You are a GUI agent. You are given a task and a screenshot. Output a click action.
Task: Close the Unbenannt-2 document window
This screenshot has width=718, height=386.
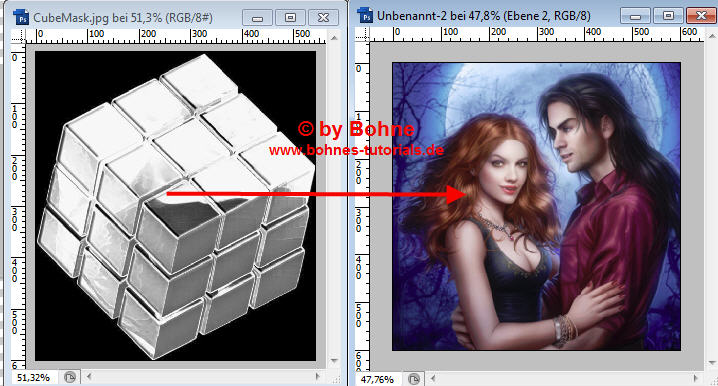pos(701,16)
